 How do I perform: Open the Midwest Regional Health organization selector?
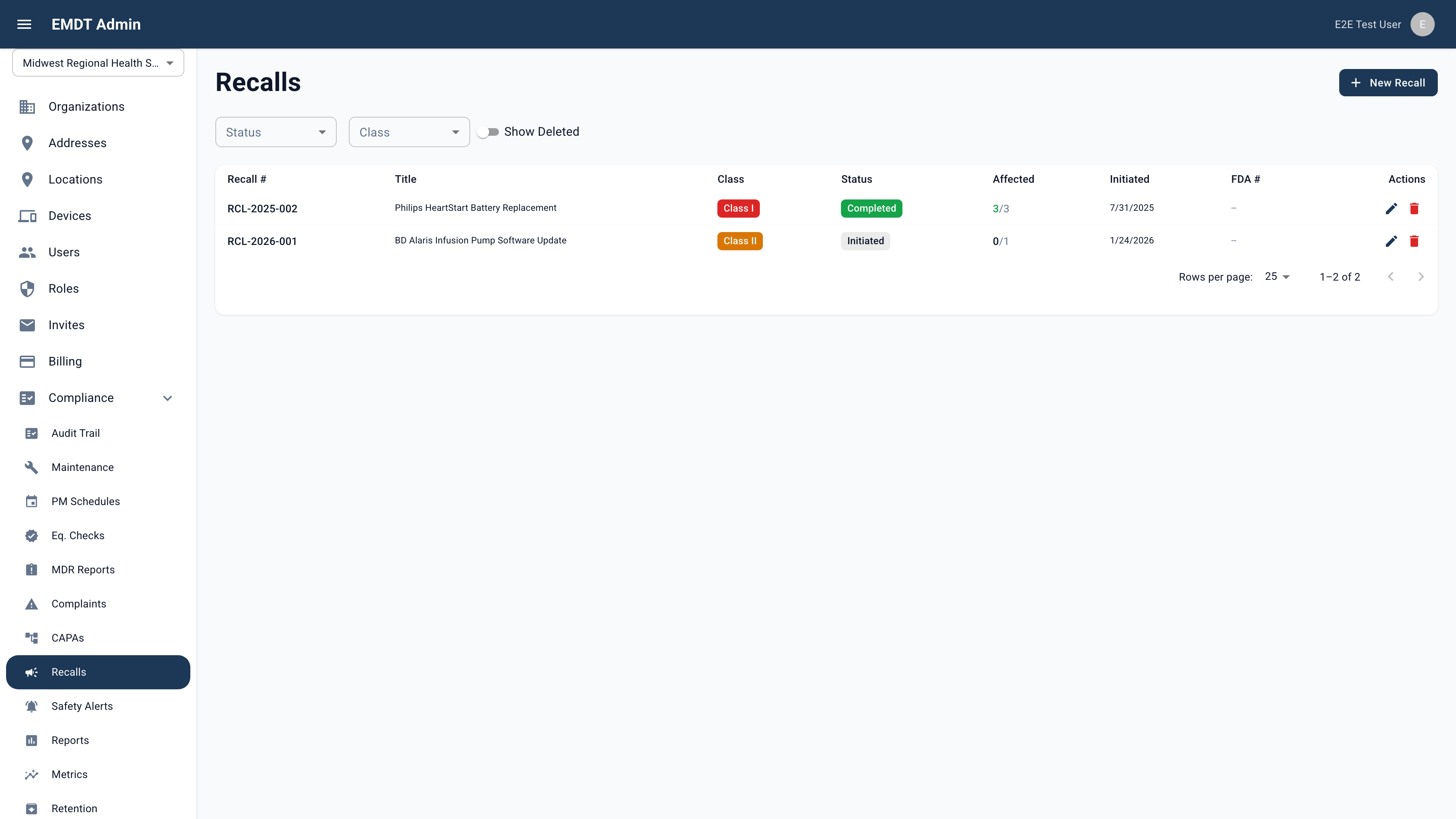click(98, 63)
